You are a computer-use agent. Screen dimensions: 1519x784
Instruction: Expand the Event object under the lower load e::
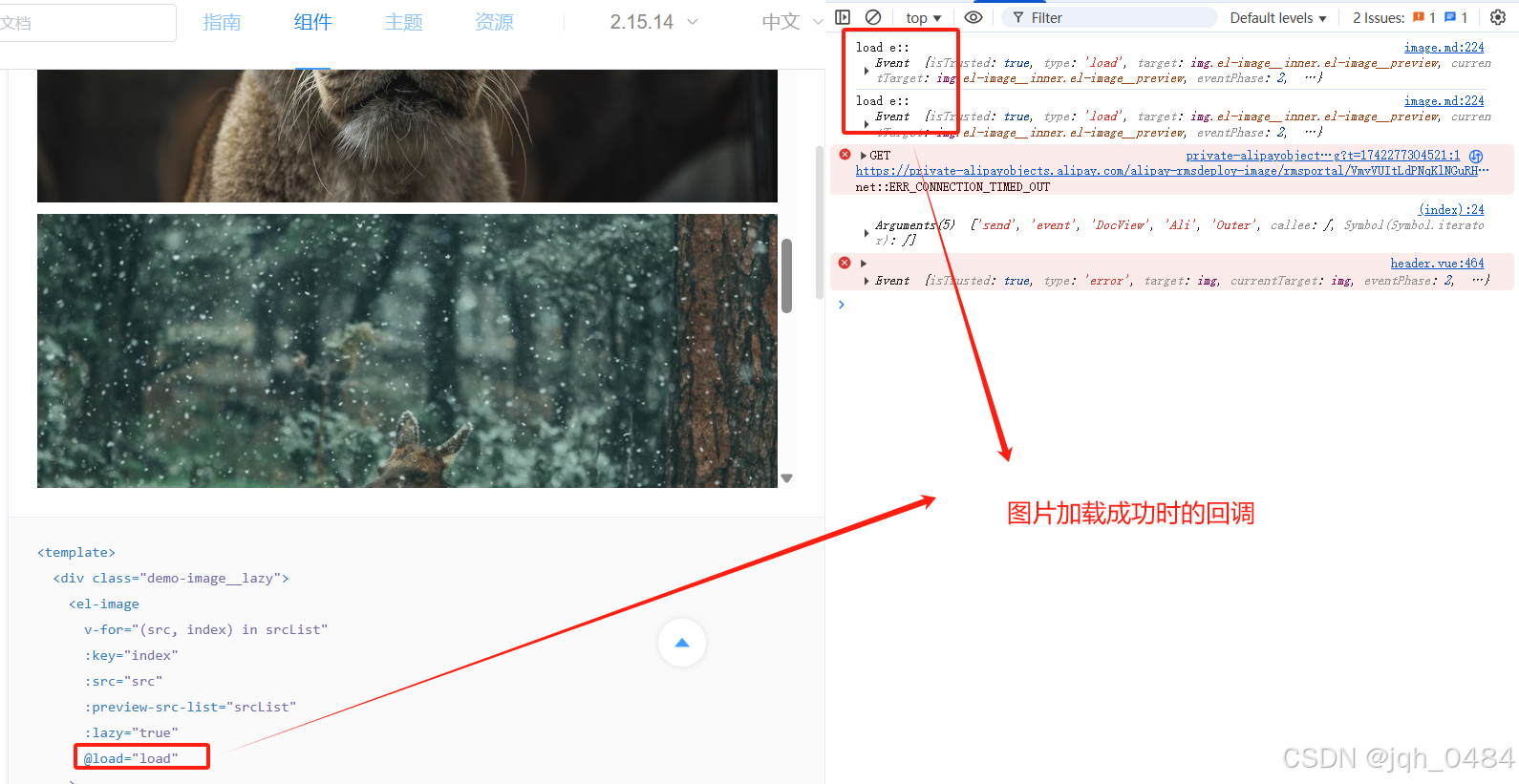[866, 124]
